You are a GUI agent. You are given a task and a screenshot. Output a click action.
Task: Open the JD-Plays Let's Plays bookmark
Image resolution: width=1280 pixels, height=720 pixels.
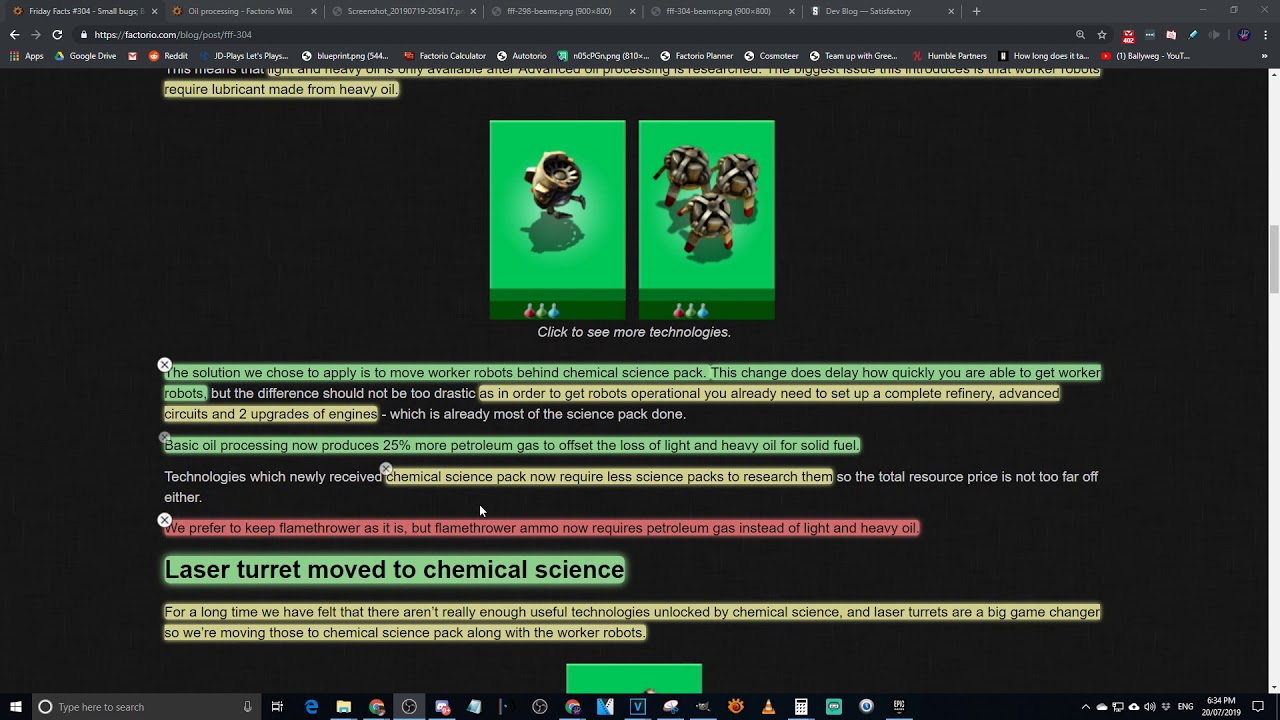pos(243,56)
